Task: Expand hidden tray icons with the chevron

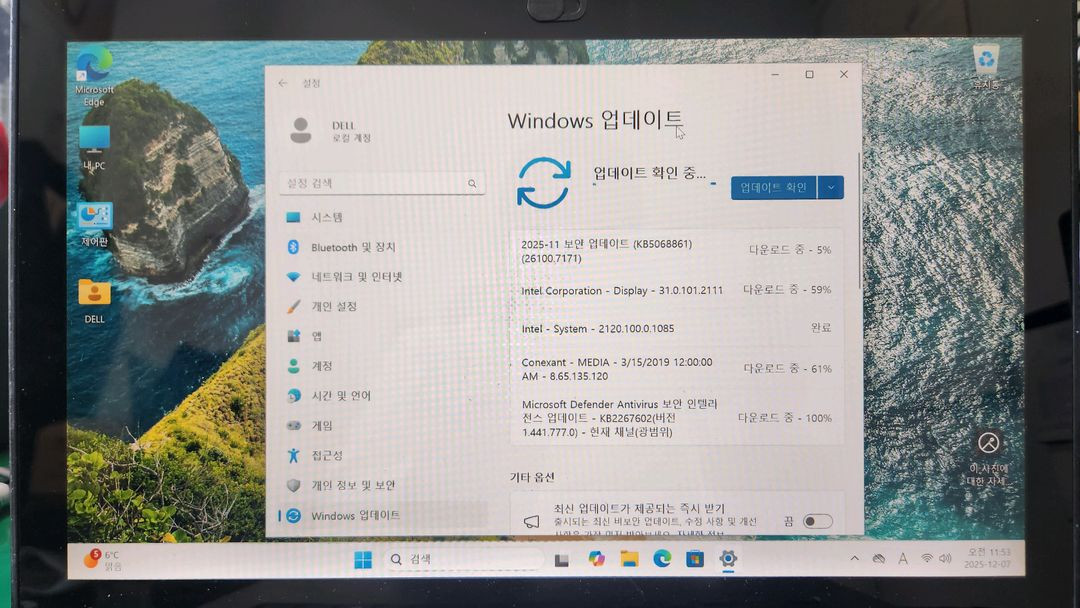Action: (x=855, y=559)
